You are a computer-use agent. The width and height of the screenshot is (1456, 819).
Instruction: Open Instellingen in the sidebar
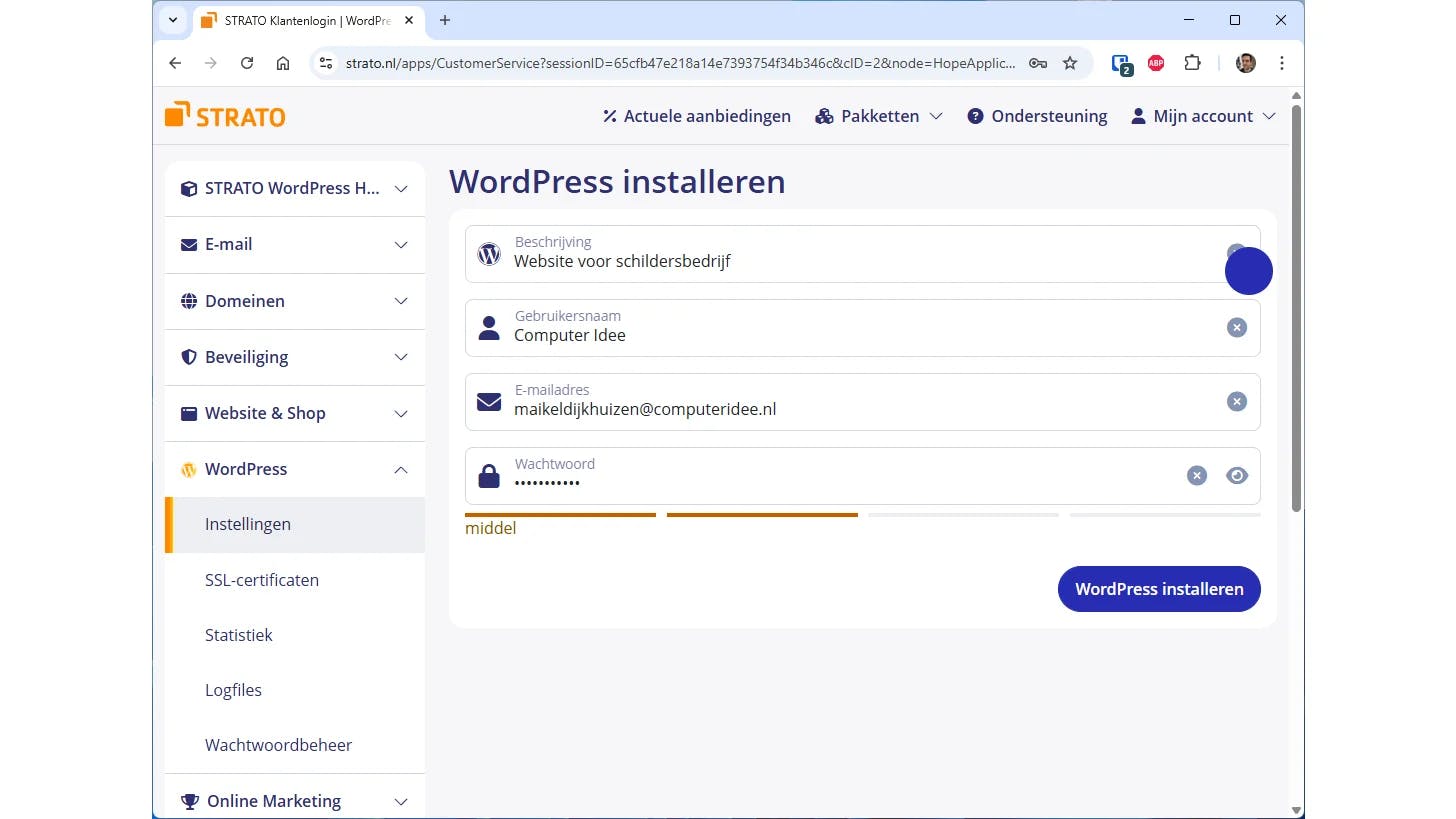coord(295,525)
